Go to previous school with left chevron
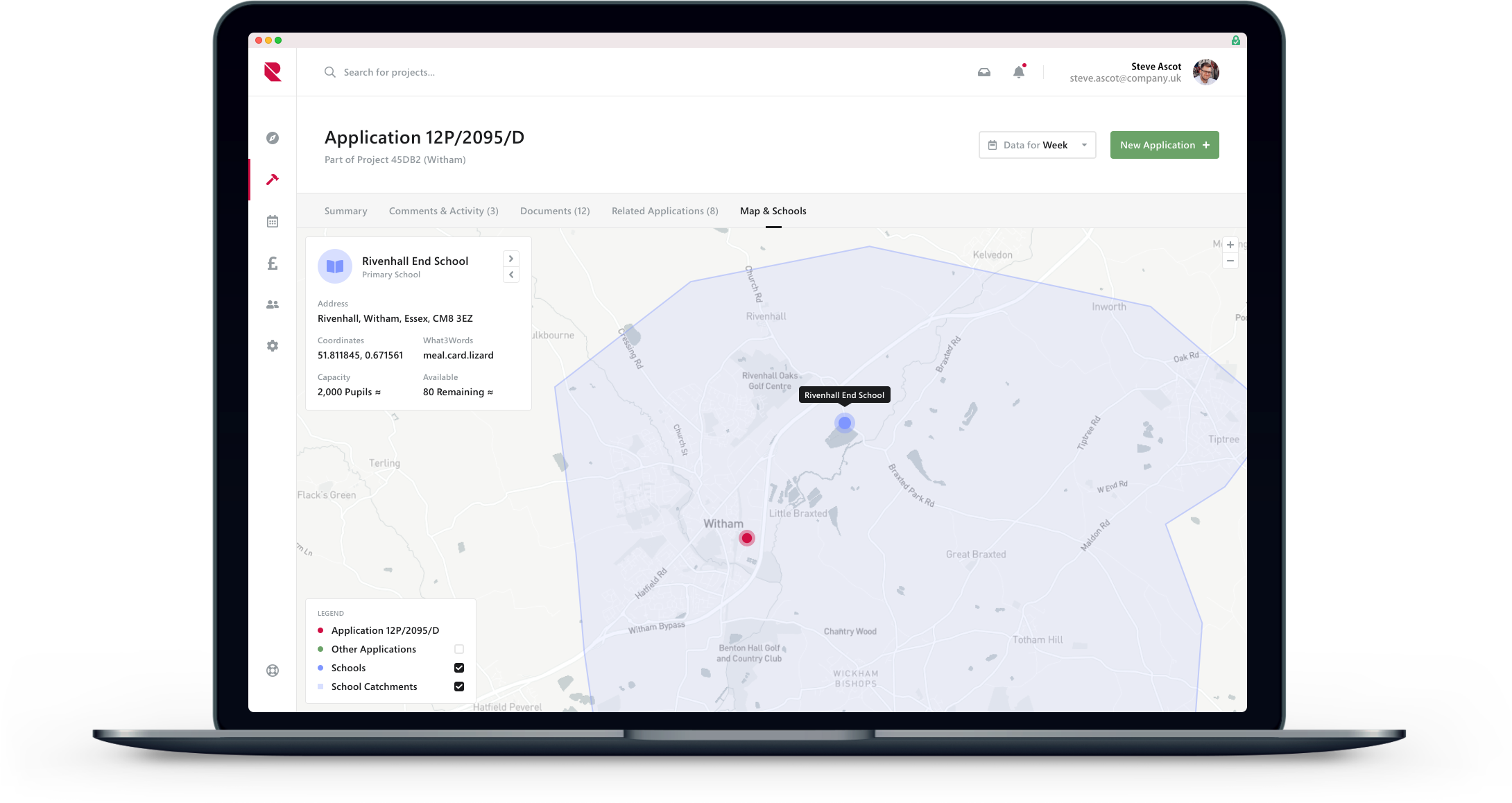This screenshot has width=1512, height=803. [x=511, y=275]
